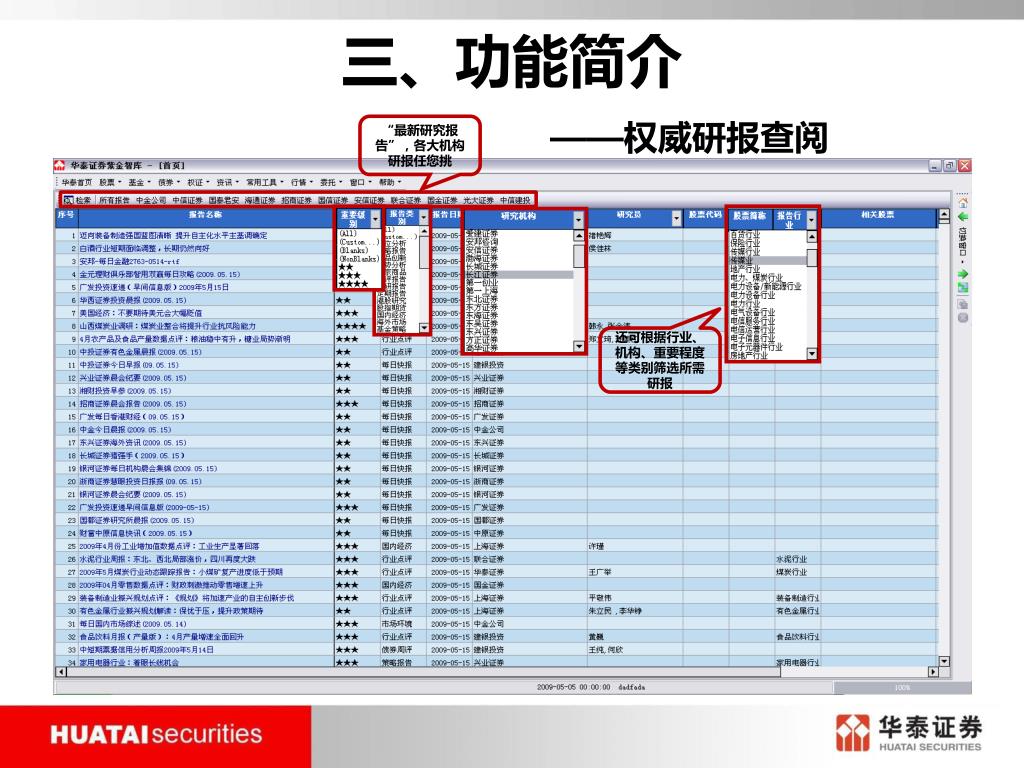Filter reports by 国泰君安
1024x768 pixels.
coord(224,200)
